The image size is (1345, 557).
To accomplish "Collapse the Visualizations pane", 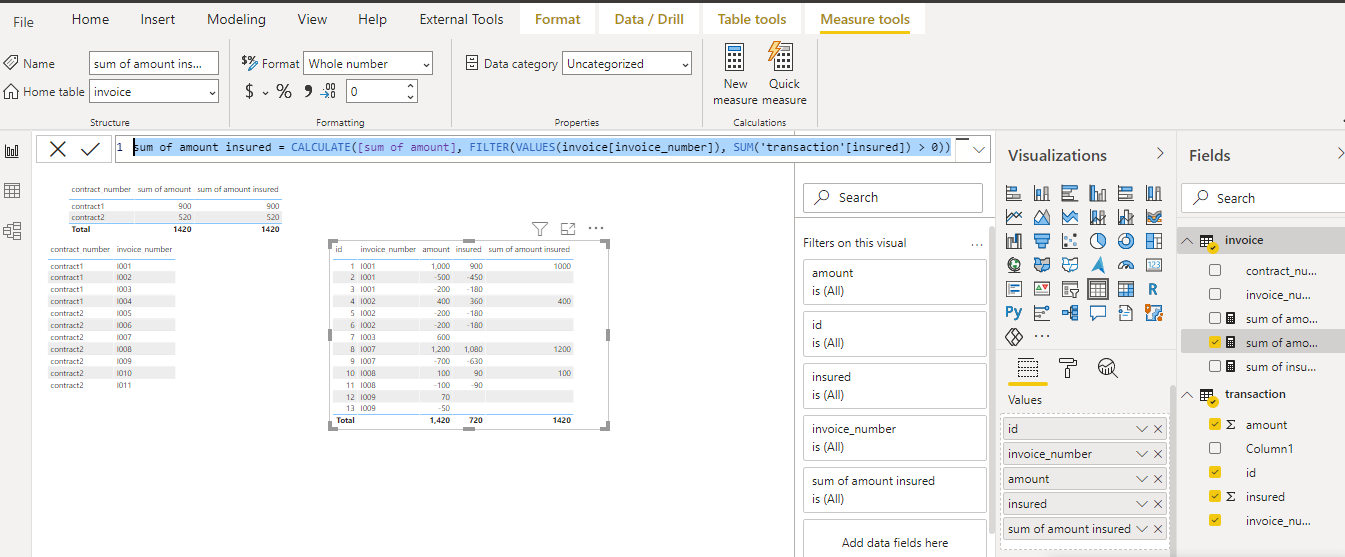I will click(1160, 153).
